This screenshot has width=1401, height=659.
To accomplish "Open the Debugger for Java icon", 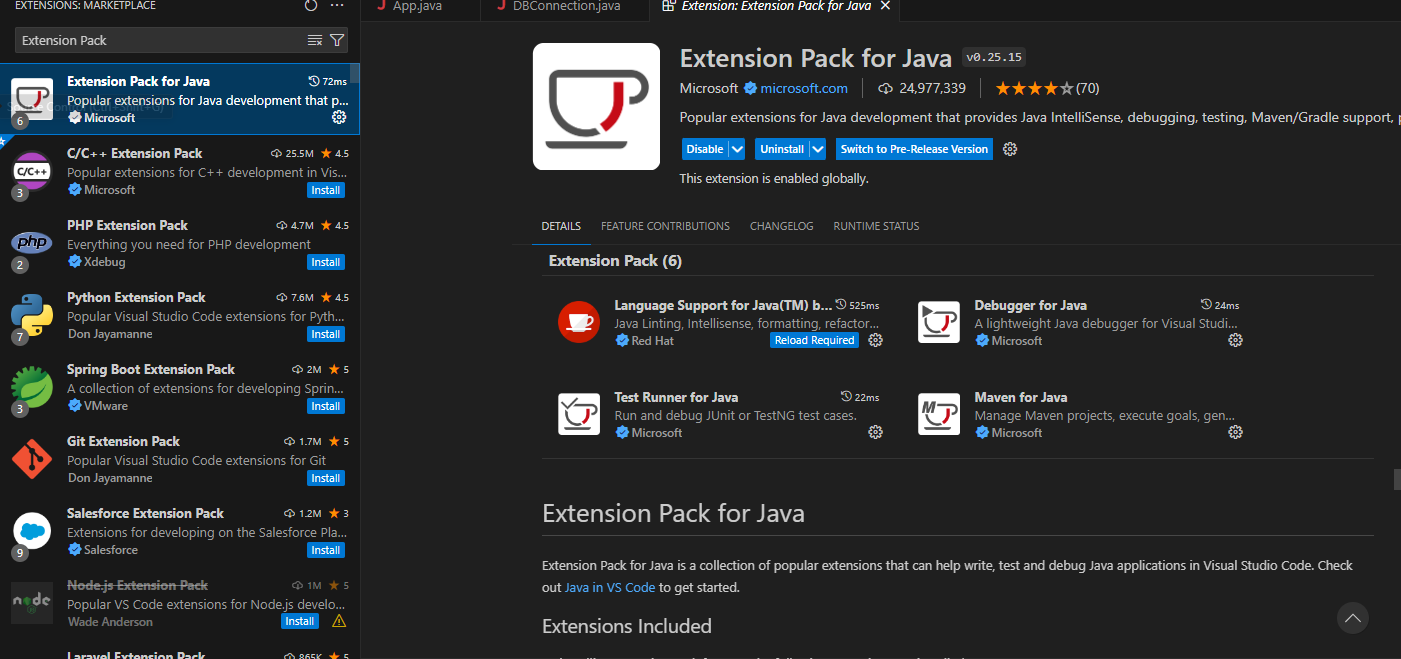I will pos(939,322).
